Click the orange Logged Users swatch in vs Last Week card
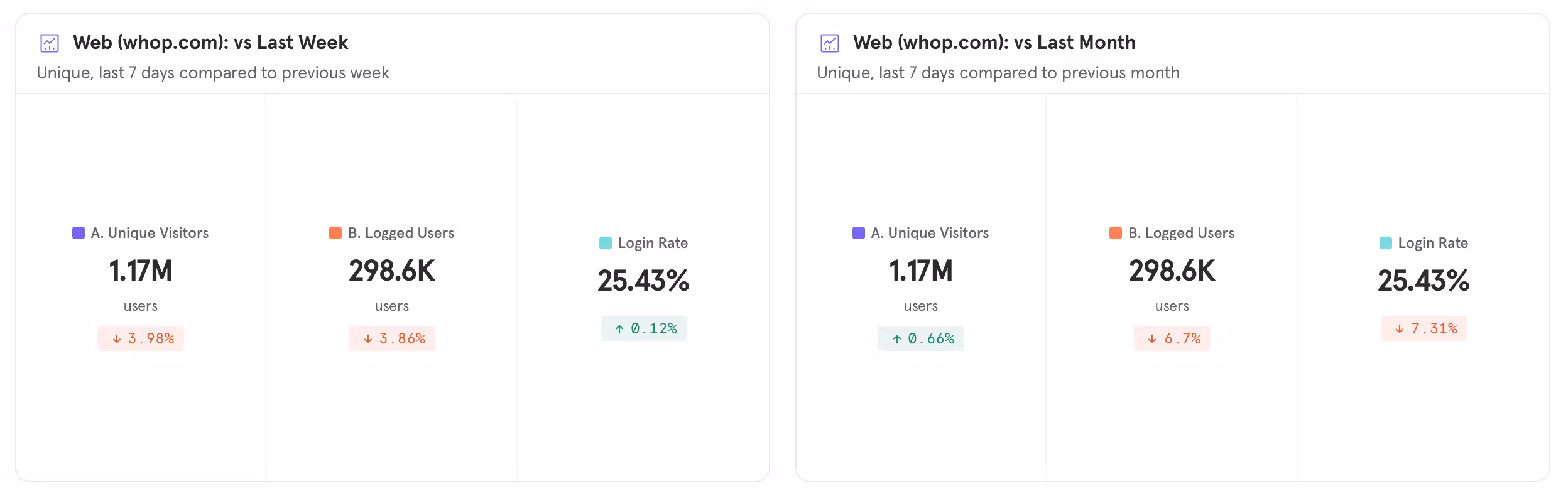The height and width of the screenshot is (496, 1568). click(335, 233)
